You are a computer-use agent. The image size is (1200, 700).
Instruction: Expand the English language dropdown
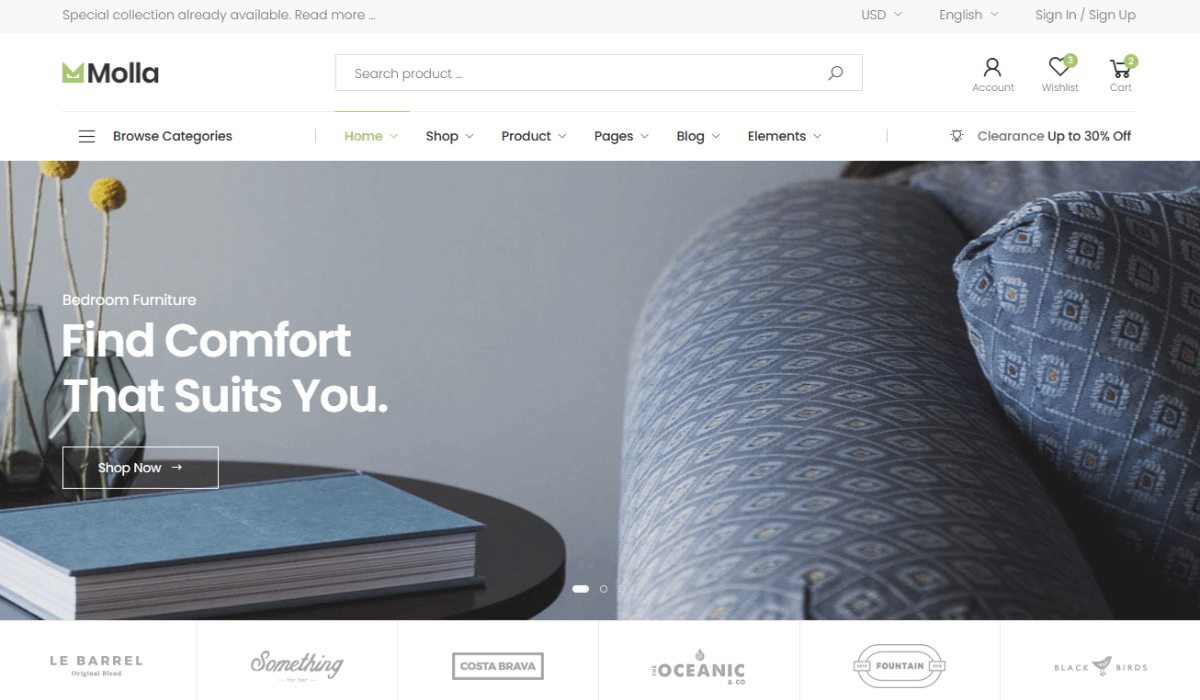[x=968, y=15]
